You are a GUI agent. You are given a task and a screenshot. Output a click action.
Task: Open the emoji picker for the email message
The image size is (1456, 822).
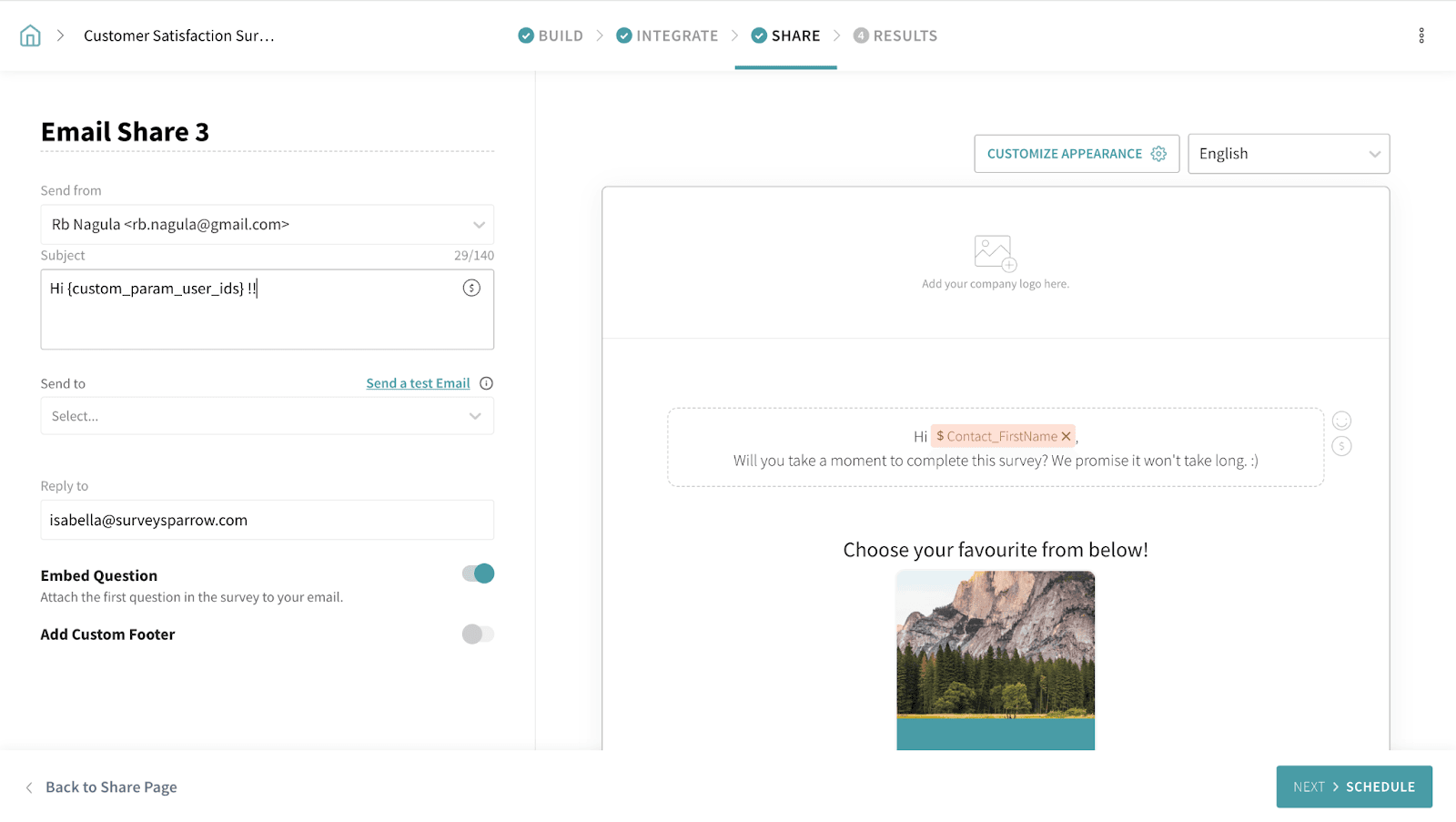coord(1341,421)
